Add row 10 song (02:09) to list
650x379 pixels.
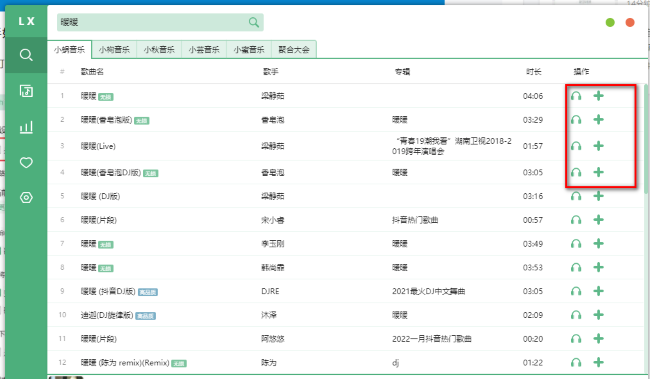click(598, 315)
